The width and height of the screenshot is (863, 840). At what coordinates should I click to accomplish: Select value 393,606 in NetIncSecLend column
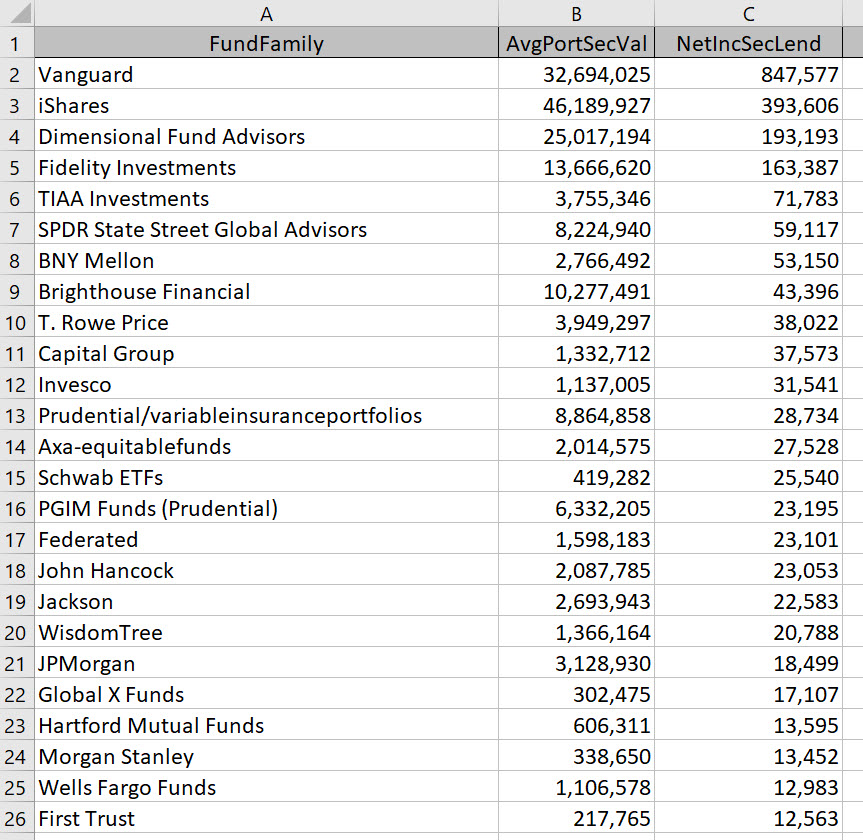point(749,105)
